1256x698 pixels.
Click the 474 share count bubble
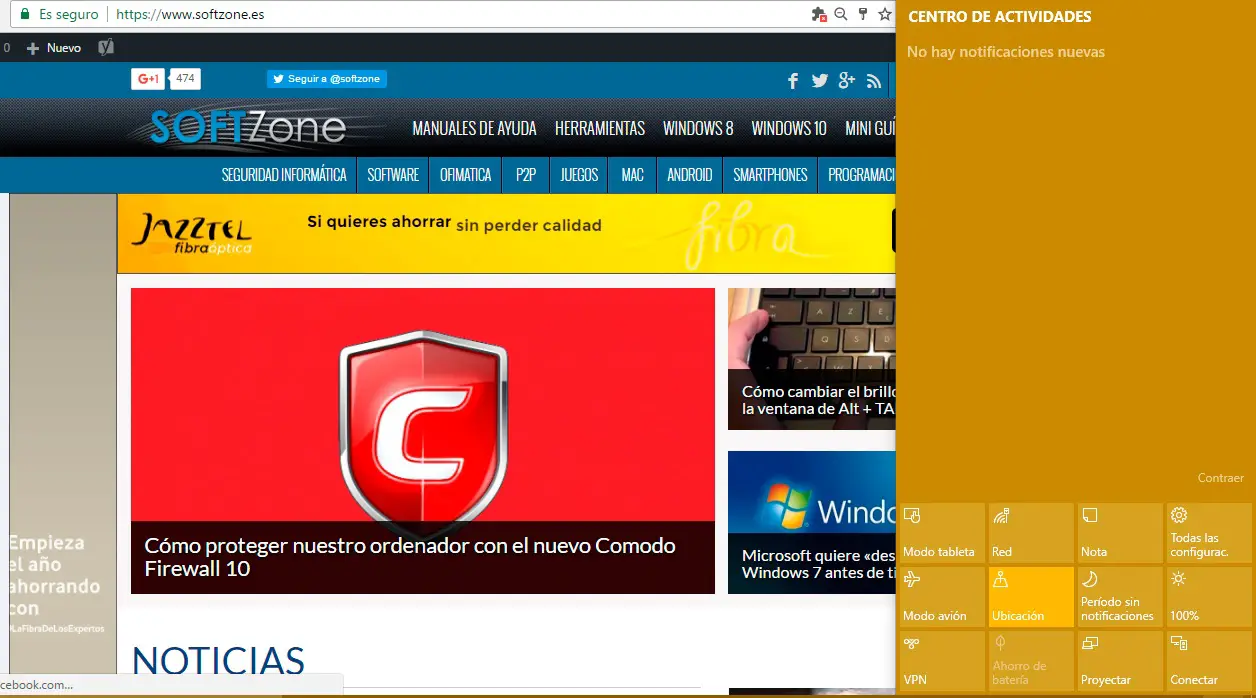(x=185, y=79)
